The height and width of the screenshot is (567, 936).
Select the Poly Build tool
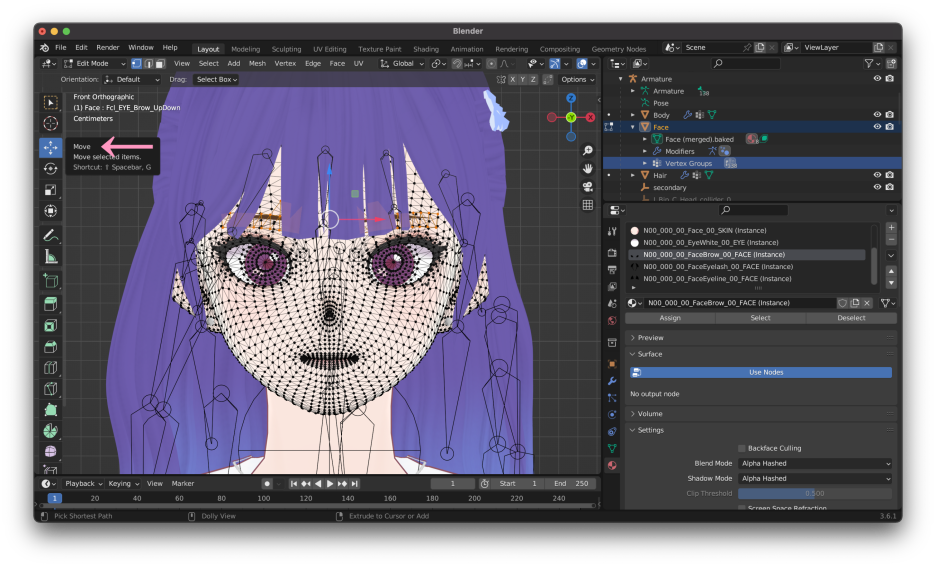pyautogui.click(x=51, y=410)
